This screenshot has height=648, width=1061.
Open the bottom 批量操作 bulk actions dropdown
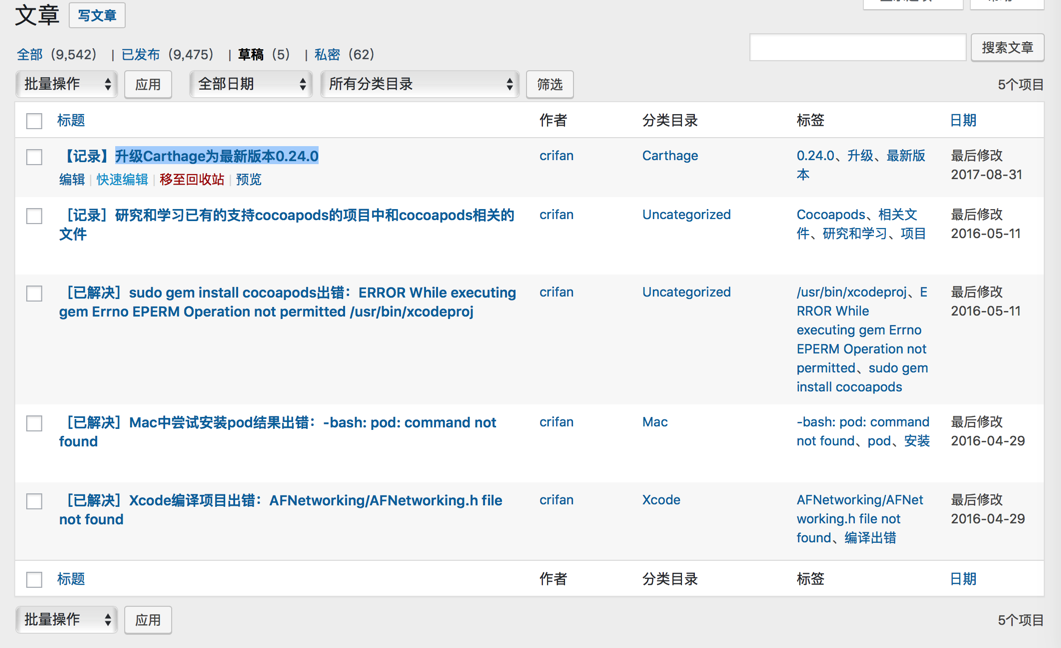tap(67, 620)
